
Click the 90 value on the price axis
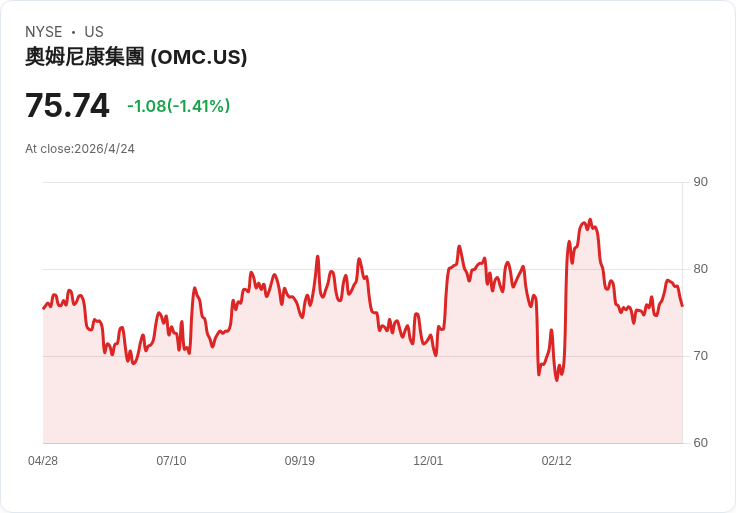click(x=700, y=182)
